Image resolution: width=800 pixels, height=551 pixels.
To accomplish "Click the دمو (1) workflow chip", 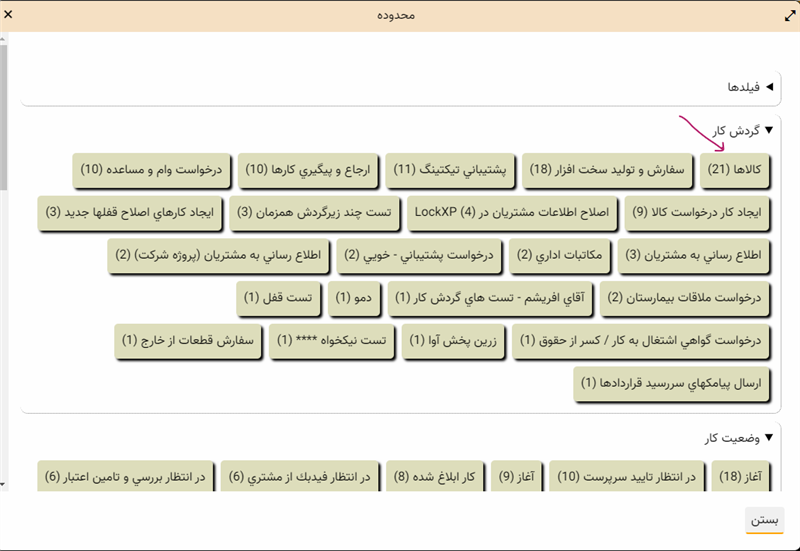I will [x=355, y=298].
